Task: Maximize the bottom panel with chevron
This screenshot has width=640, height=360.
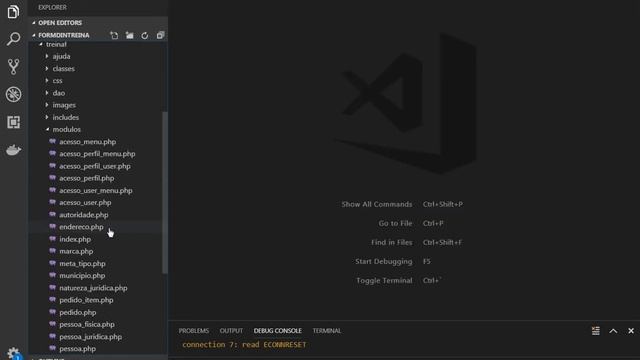Action: point(613,331)
